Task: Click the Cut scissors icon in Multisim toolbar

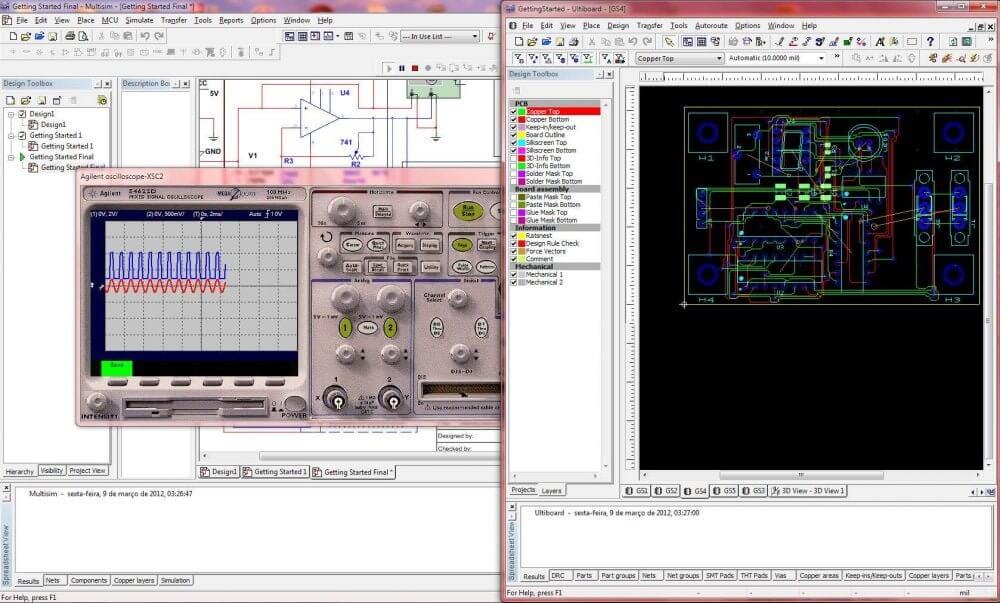Action: (102, 36)
